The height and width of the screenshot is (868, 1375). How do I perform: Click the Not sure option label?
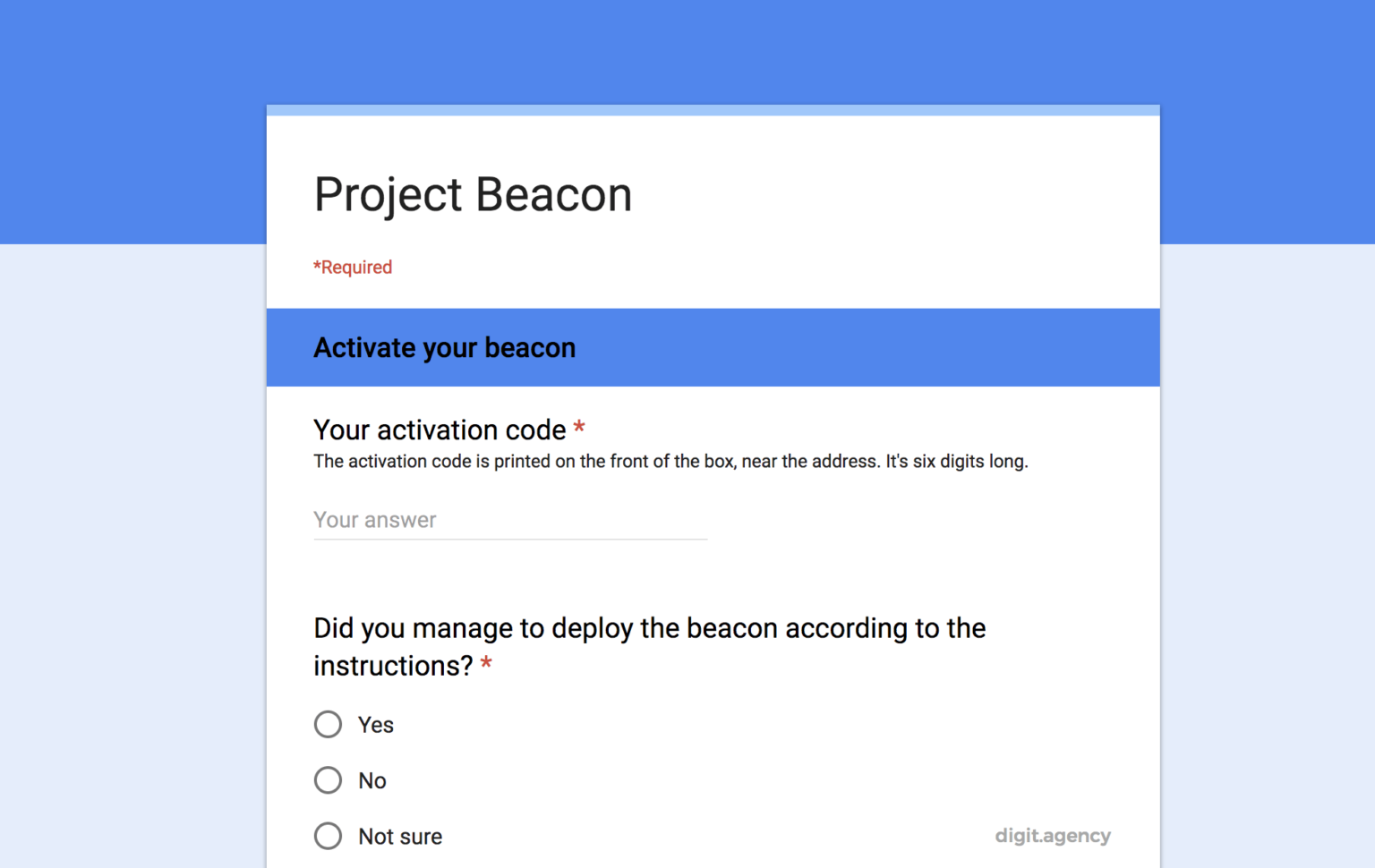(399, 835)
